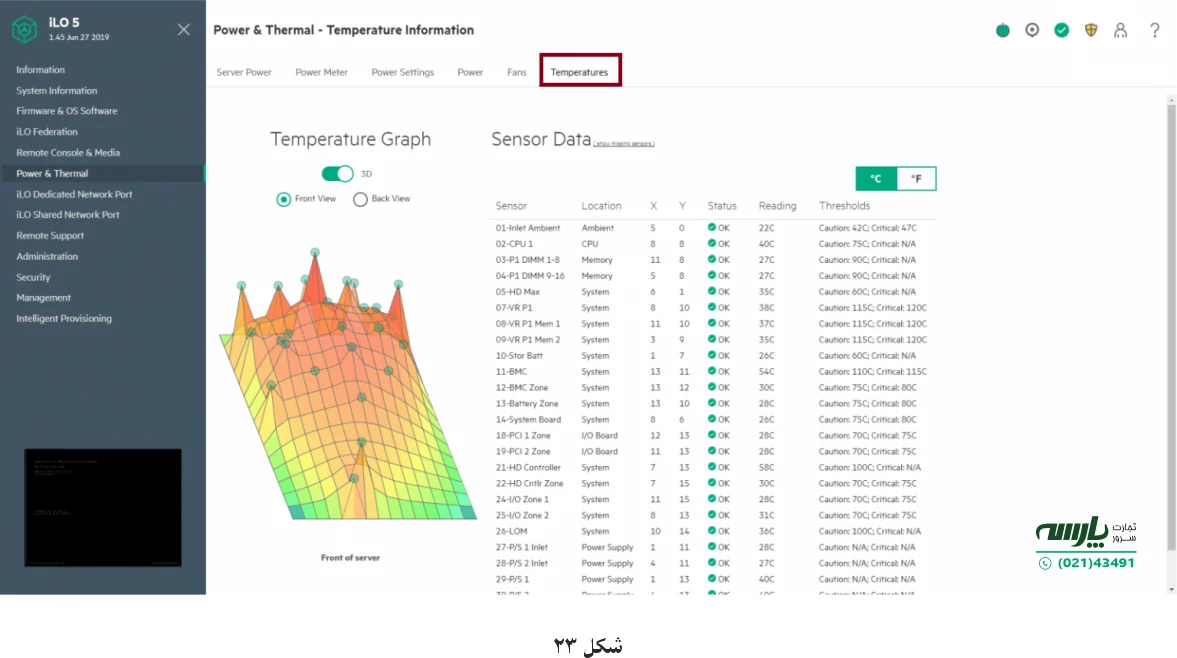
Task: Click the remote console preview thumbnail
Action: tap(101, 507)
